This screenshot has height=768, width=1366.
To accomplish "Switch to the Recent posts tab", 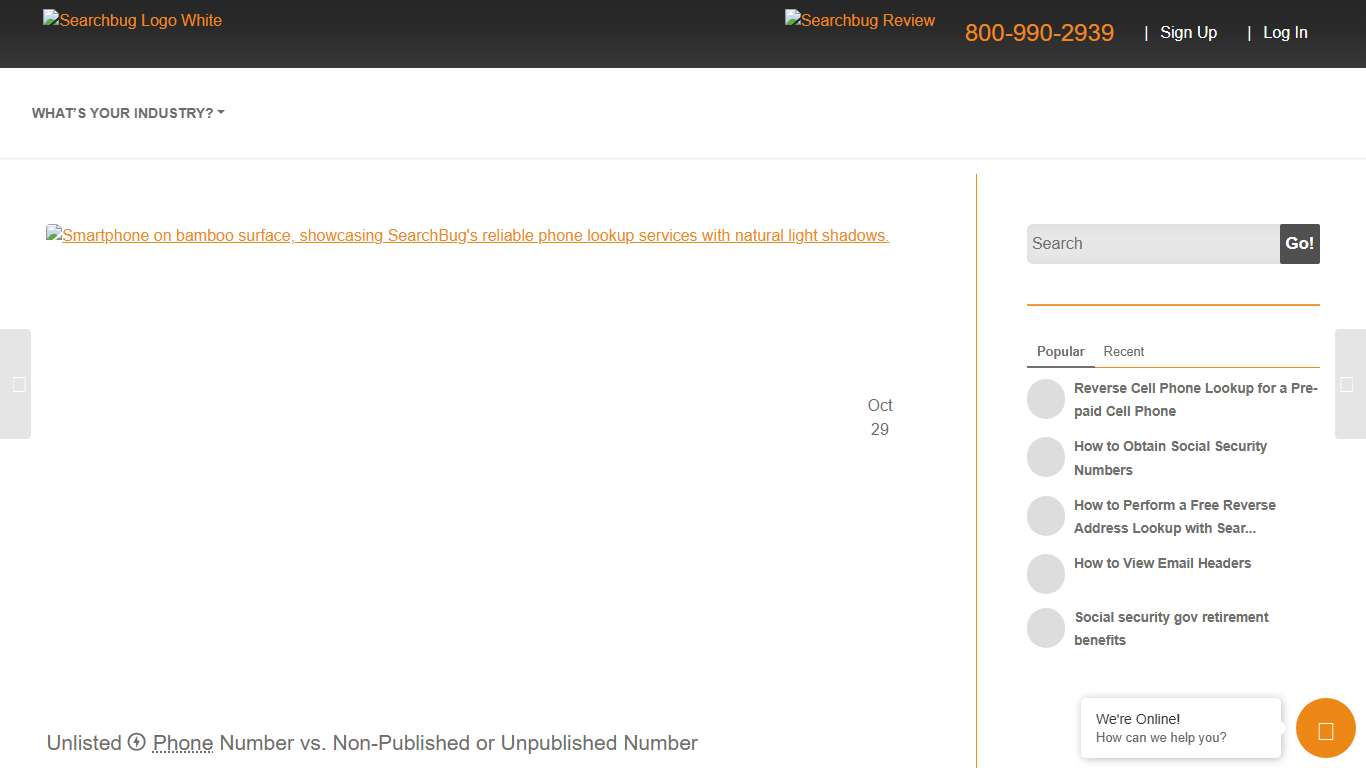I will pos(1123,351).
